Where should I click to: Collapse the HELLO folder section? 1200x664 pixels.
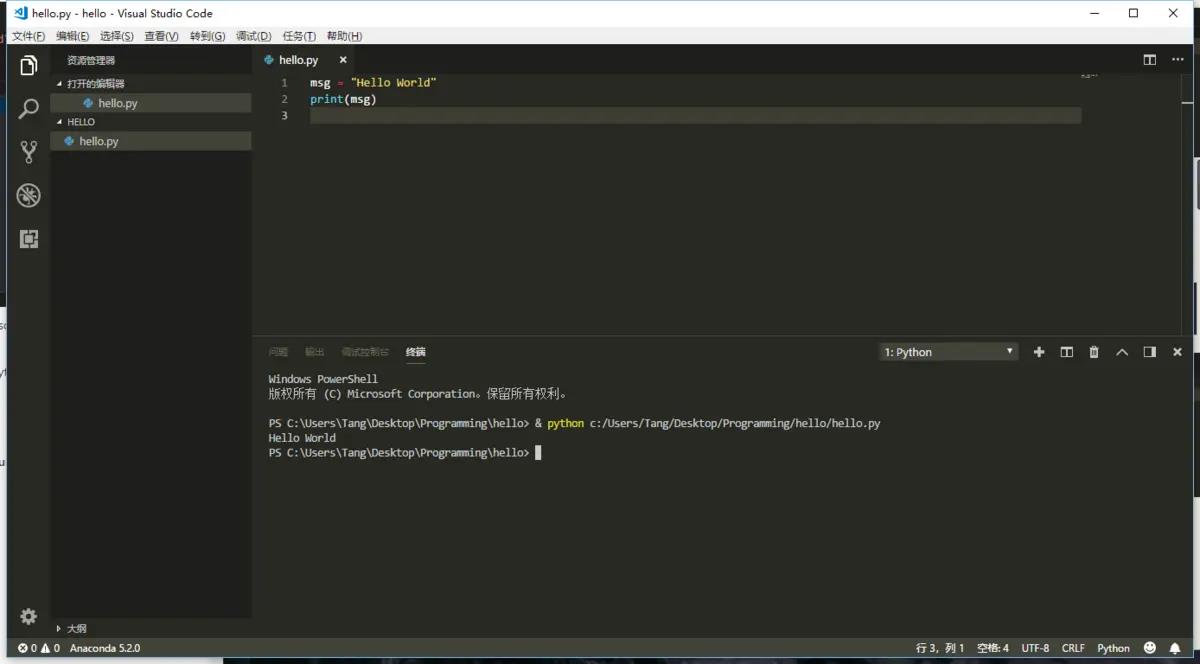81,122
